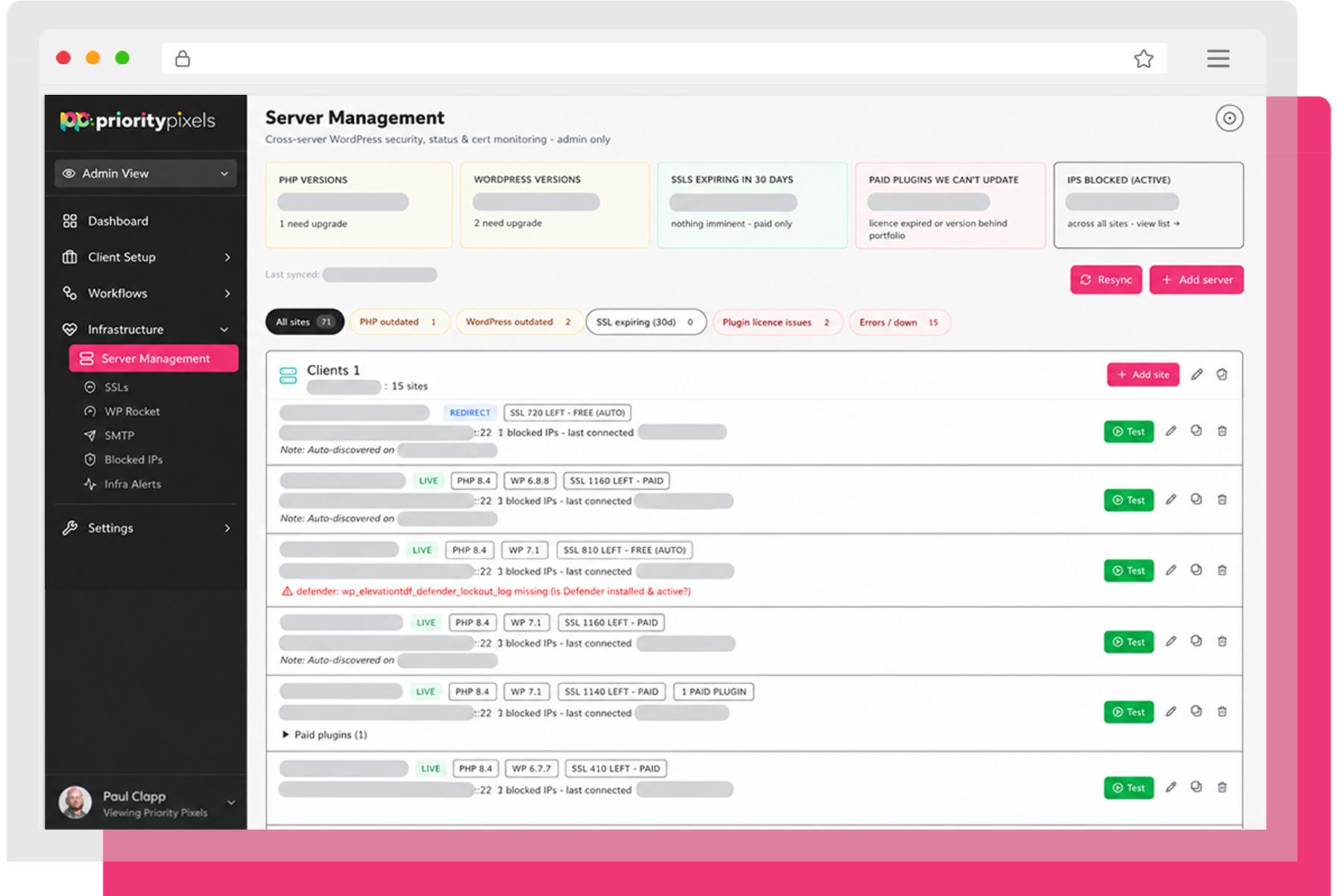Image resolution: width=1344 pixels, height=896 pixels.
Task: Click the copy icon in the SSL 810 LEFT row
Action: (x=1196, y=570)
